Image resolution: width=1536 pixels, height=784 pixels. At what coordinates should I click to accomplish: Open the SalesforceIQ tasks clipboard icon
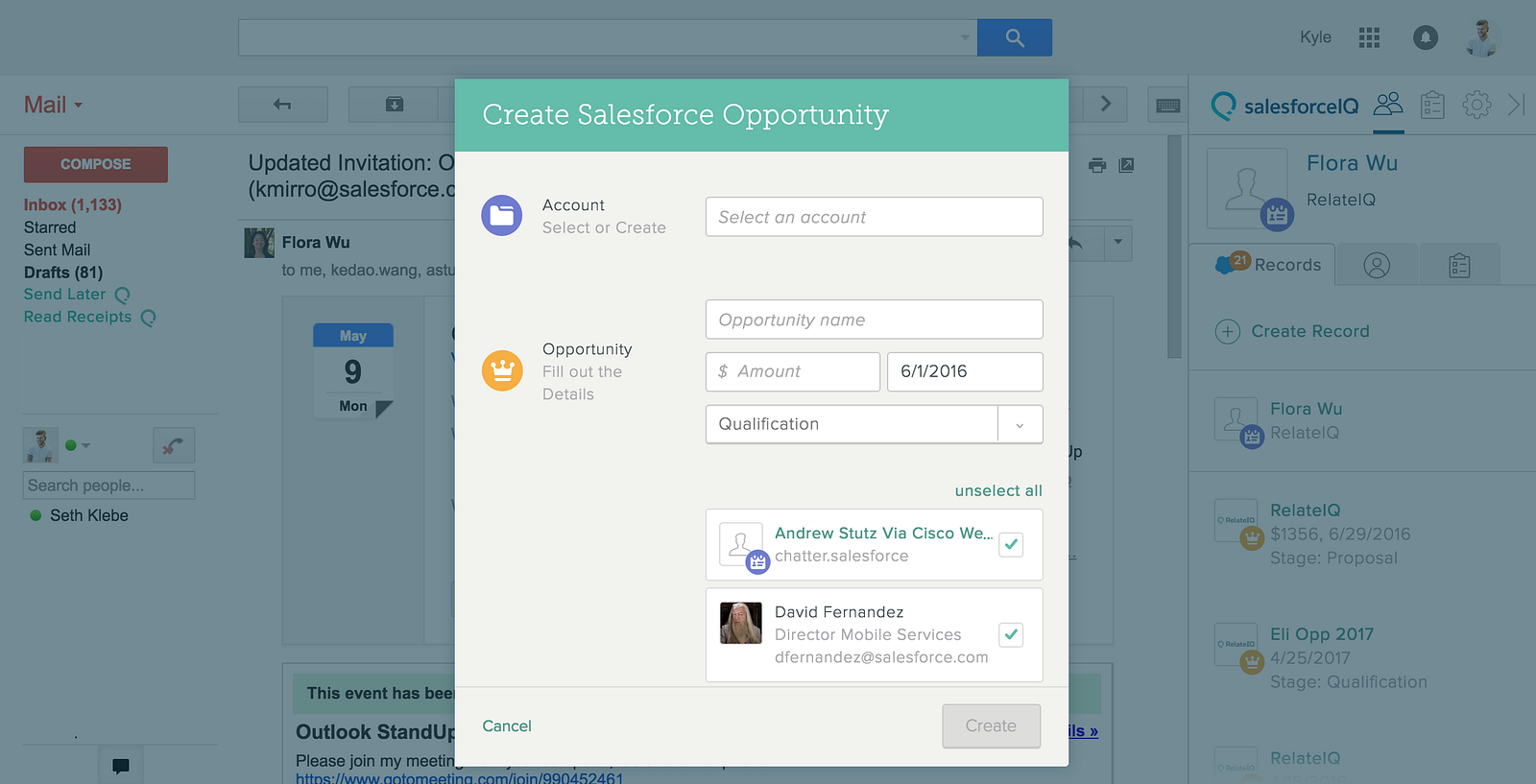[x=1432, y=105]
